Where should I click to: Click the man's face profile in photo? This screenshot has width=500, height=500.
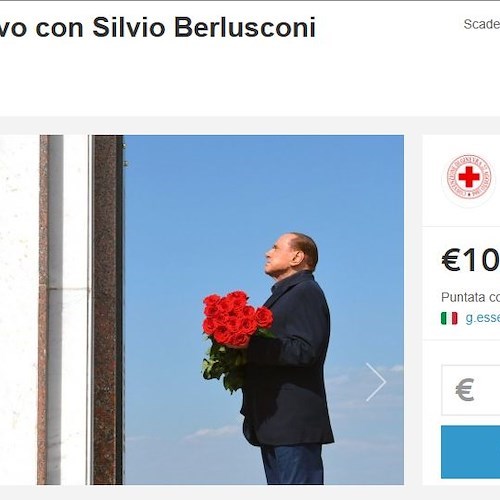(278, 255)
